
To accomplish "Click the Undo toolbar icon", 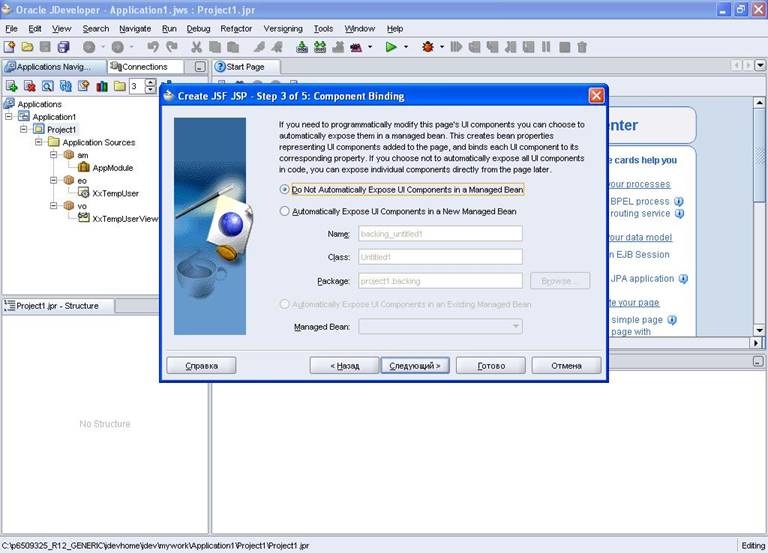I will click(153, 47).
